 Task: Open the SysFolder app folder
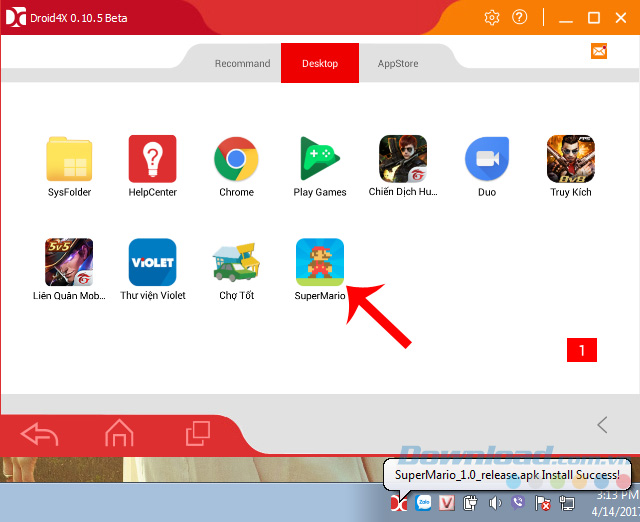point(69,160)
